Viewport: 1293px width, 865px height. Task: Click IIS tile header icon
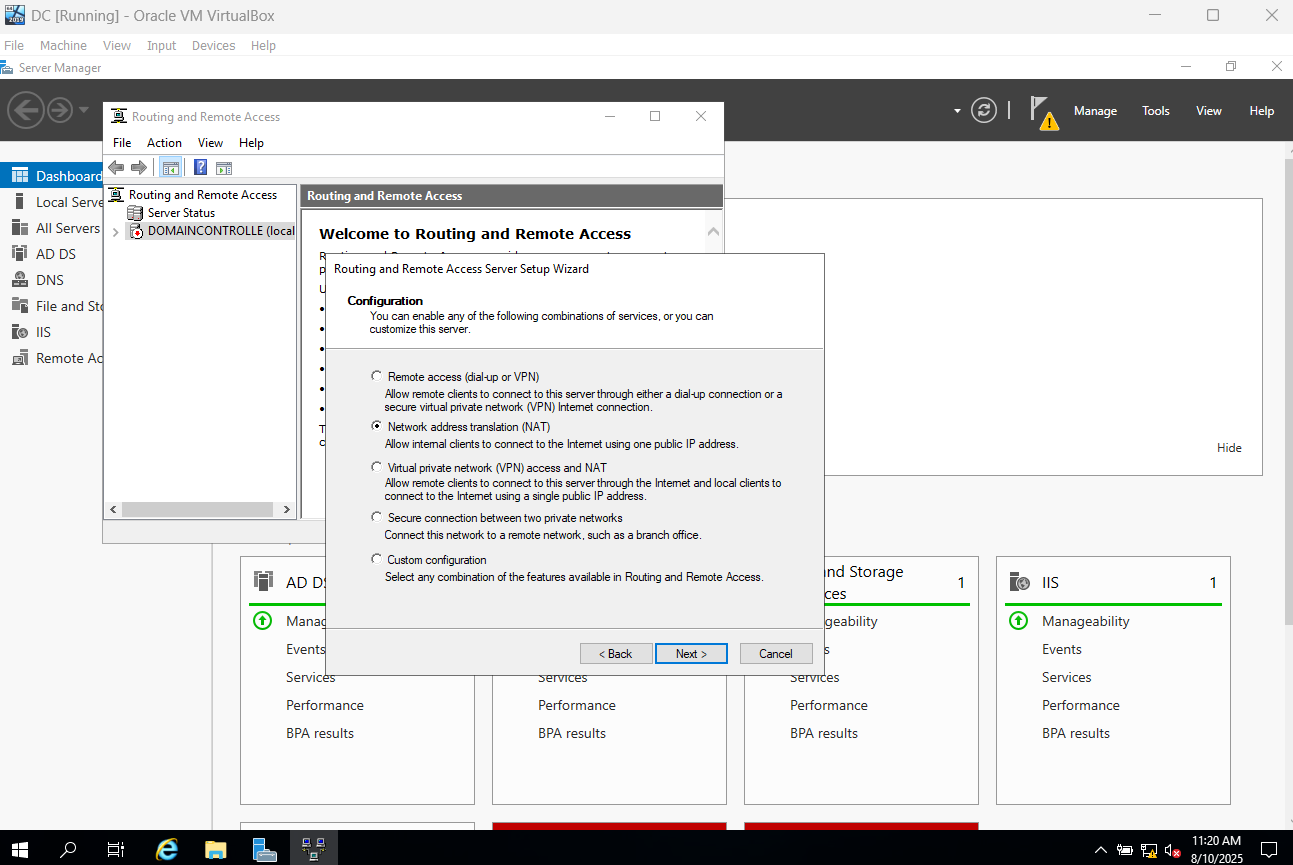click(1019, 582)
